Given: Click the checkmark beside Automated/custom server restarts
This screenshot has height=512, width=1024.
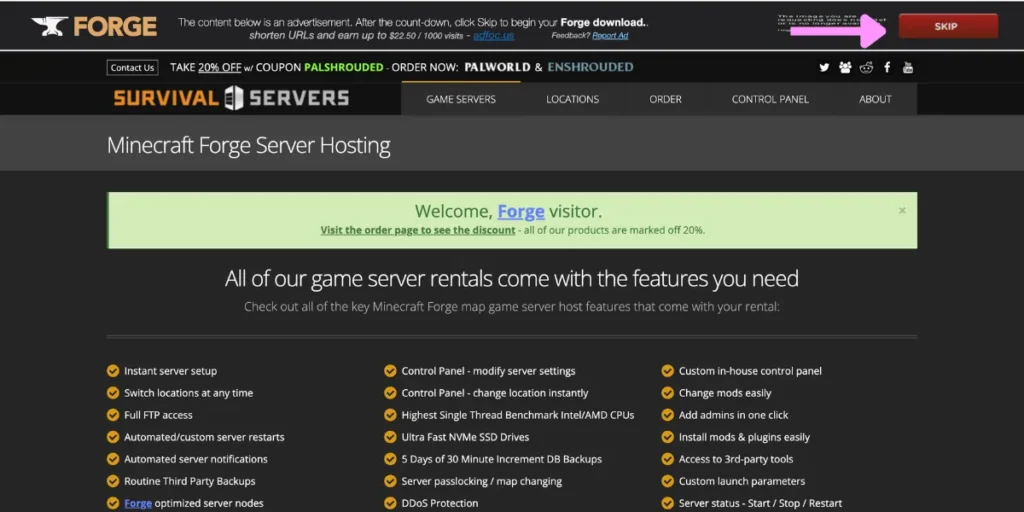Looking at the screenshot, I should (x=113, y=437).
